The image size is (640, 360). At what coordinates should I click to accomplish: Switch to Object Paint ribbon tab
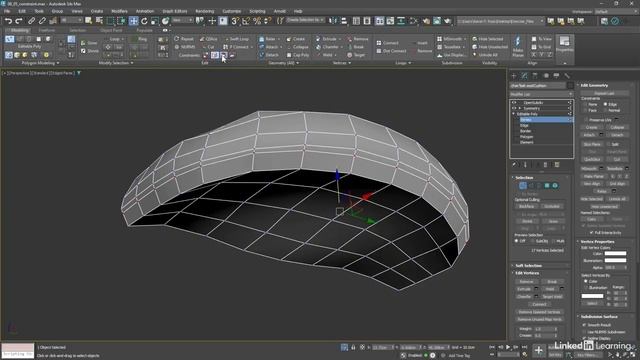[111, 30]
